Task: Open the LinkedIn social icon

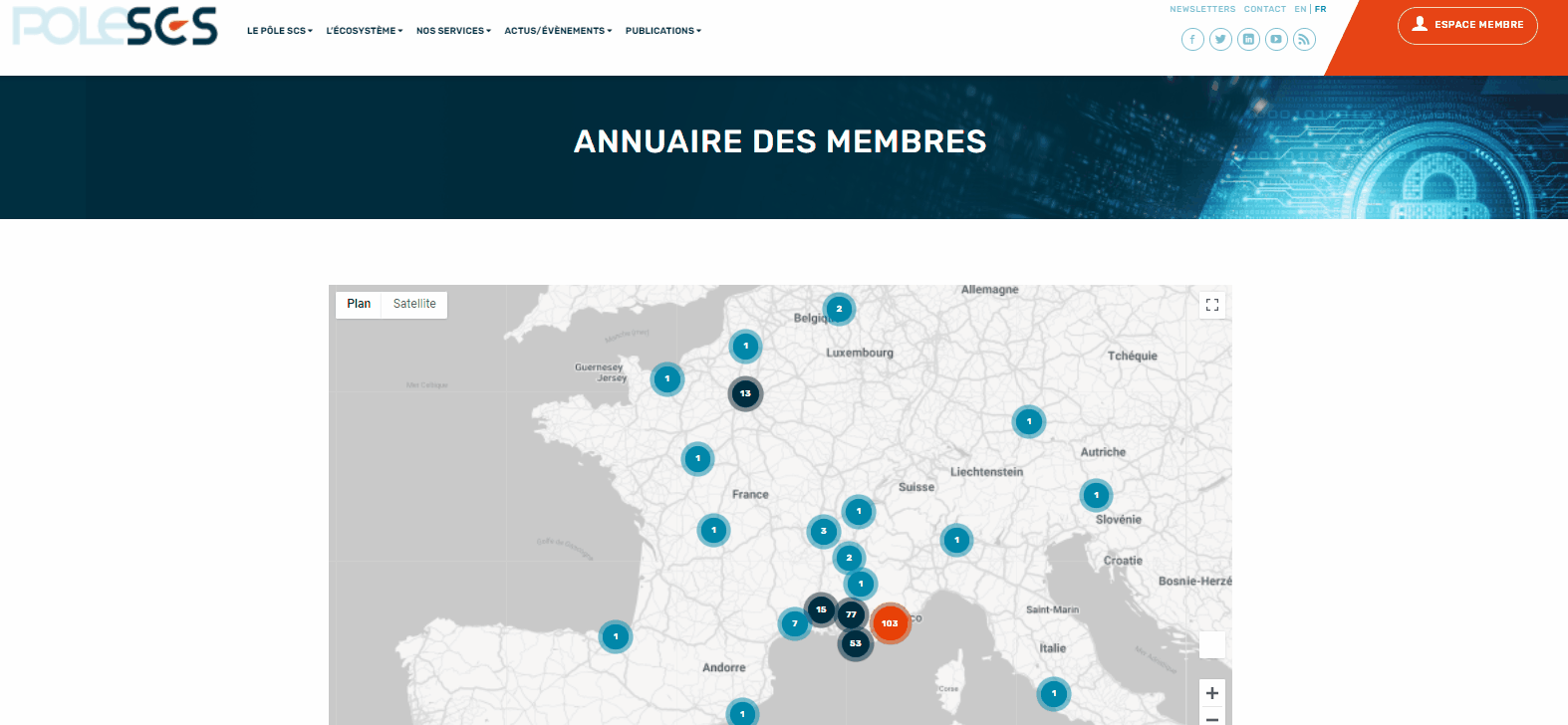Action: click(1248, 39)
